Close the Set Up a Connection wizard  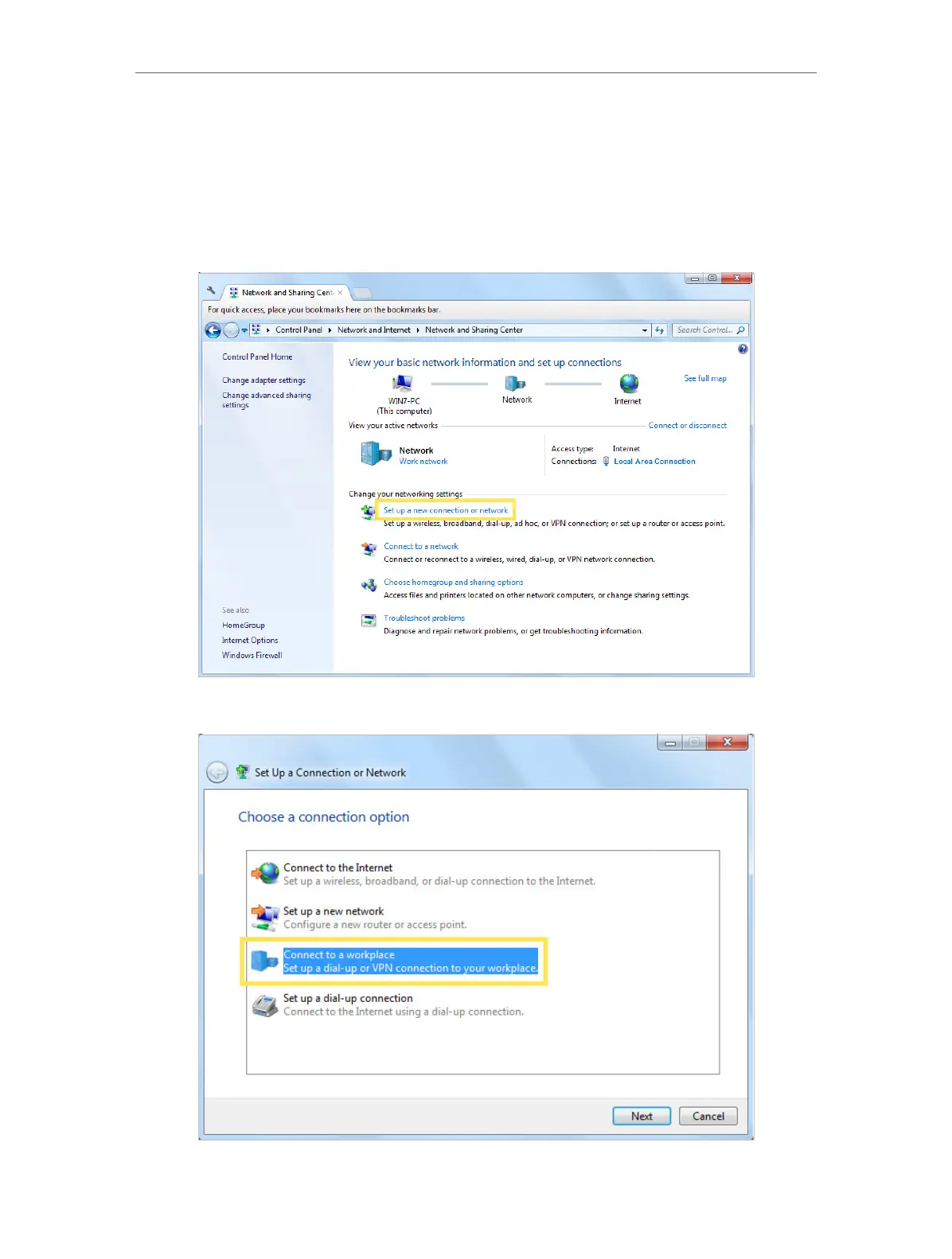coord(728,743)
